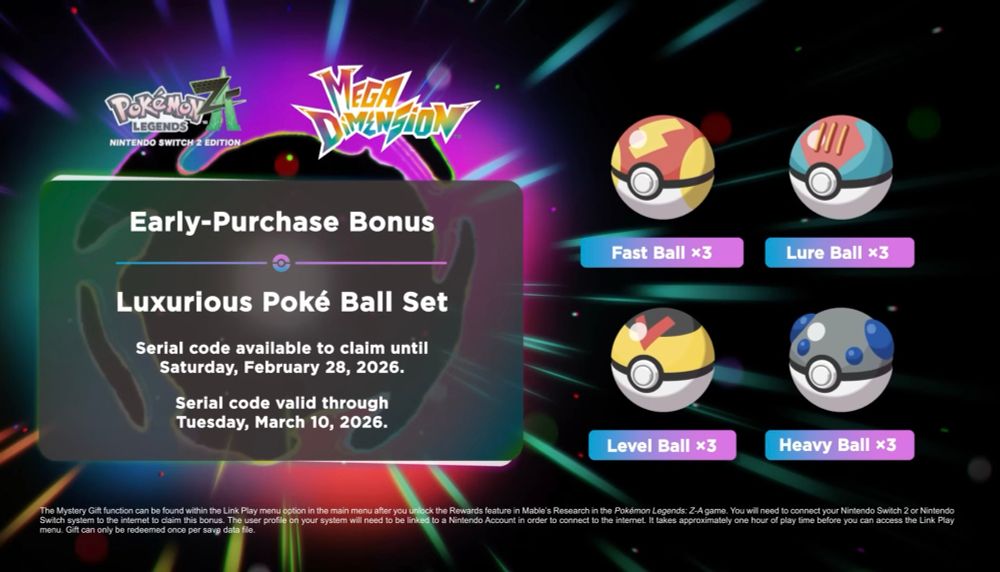Click the Mega Dimension logo
The width and height of the screenshot is (1000, 572).
pyautogui.click(x=385, y=112)
